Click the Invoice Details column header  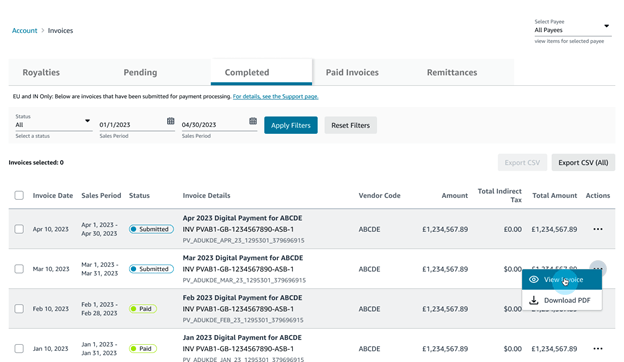pyautogui.click(x=206, y=196)
